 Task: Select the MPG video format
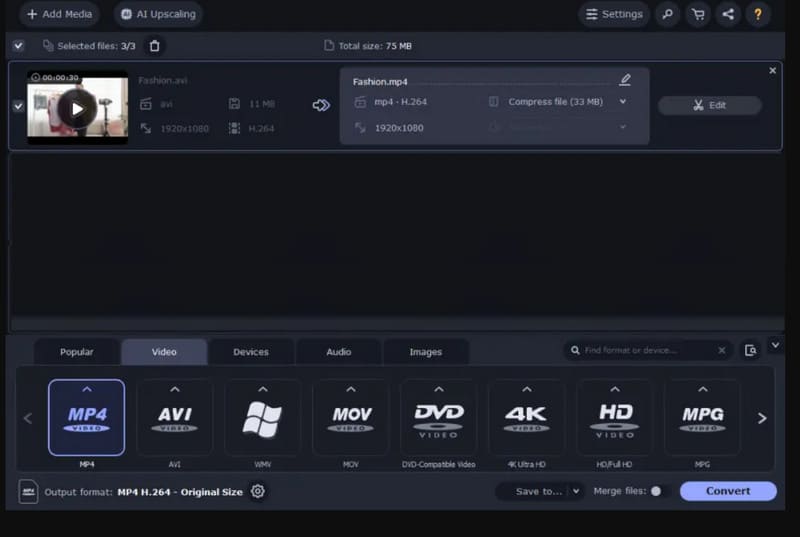click(703, 417)
